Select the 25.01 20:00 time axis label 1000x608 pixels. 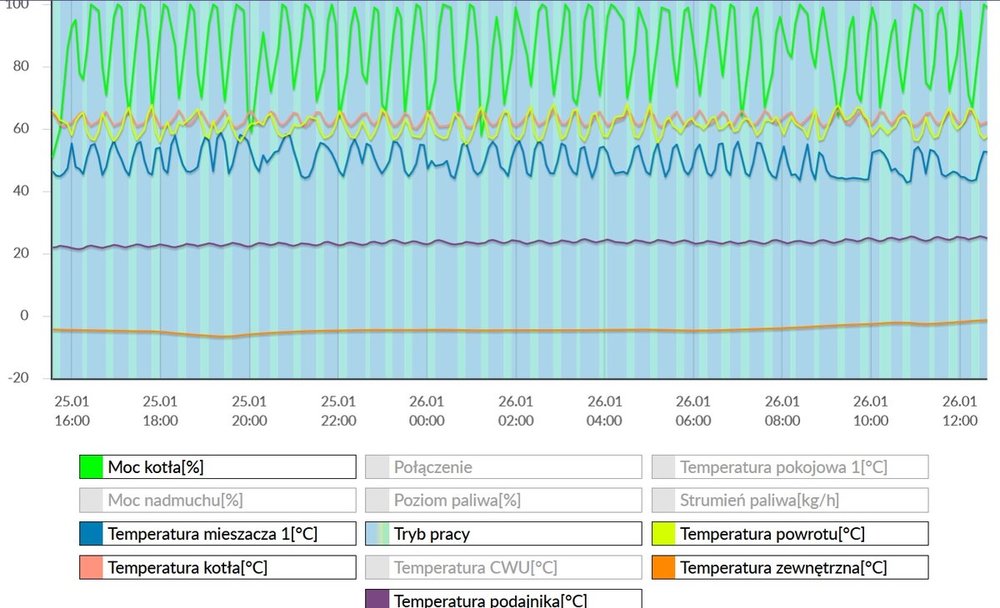(x=249, y=411)
